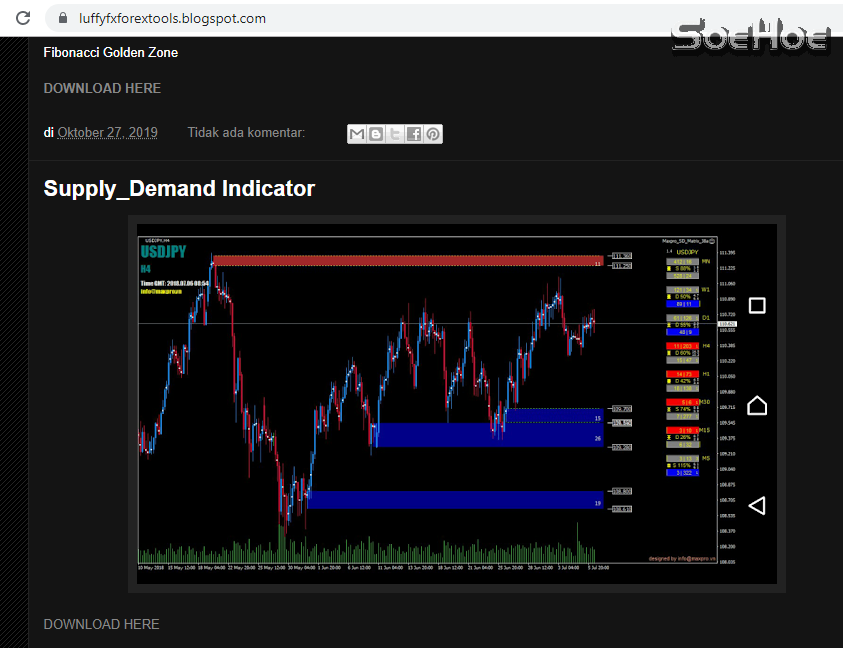843x648 pixels.
Task: Click DOWNLOAD HERE below the chart image
Action: tap(101, 623)
